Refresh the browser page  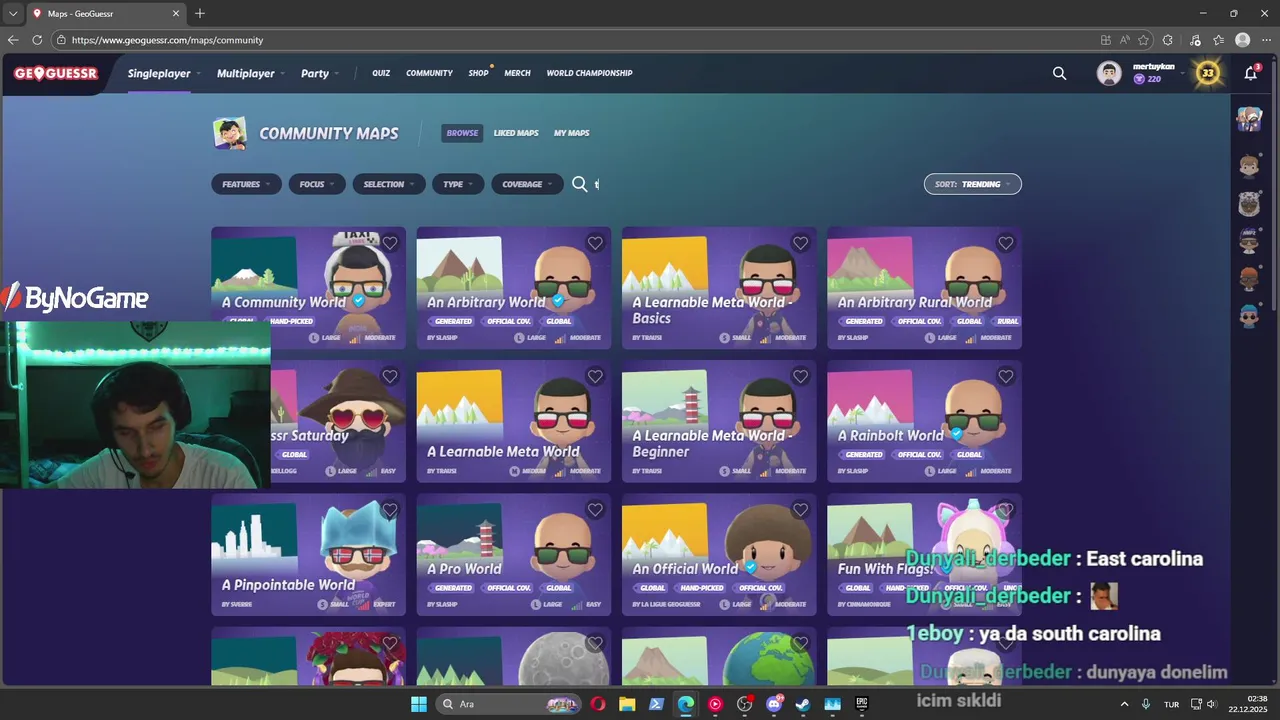click(x=37, y=40)
